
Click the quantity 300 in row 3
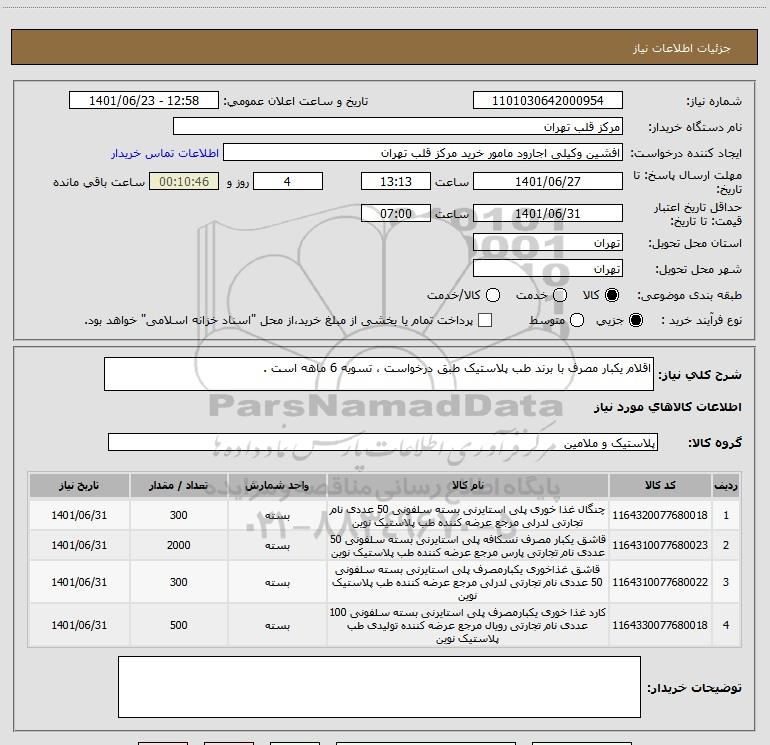[179, 582]
